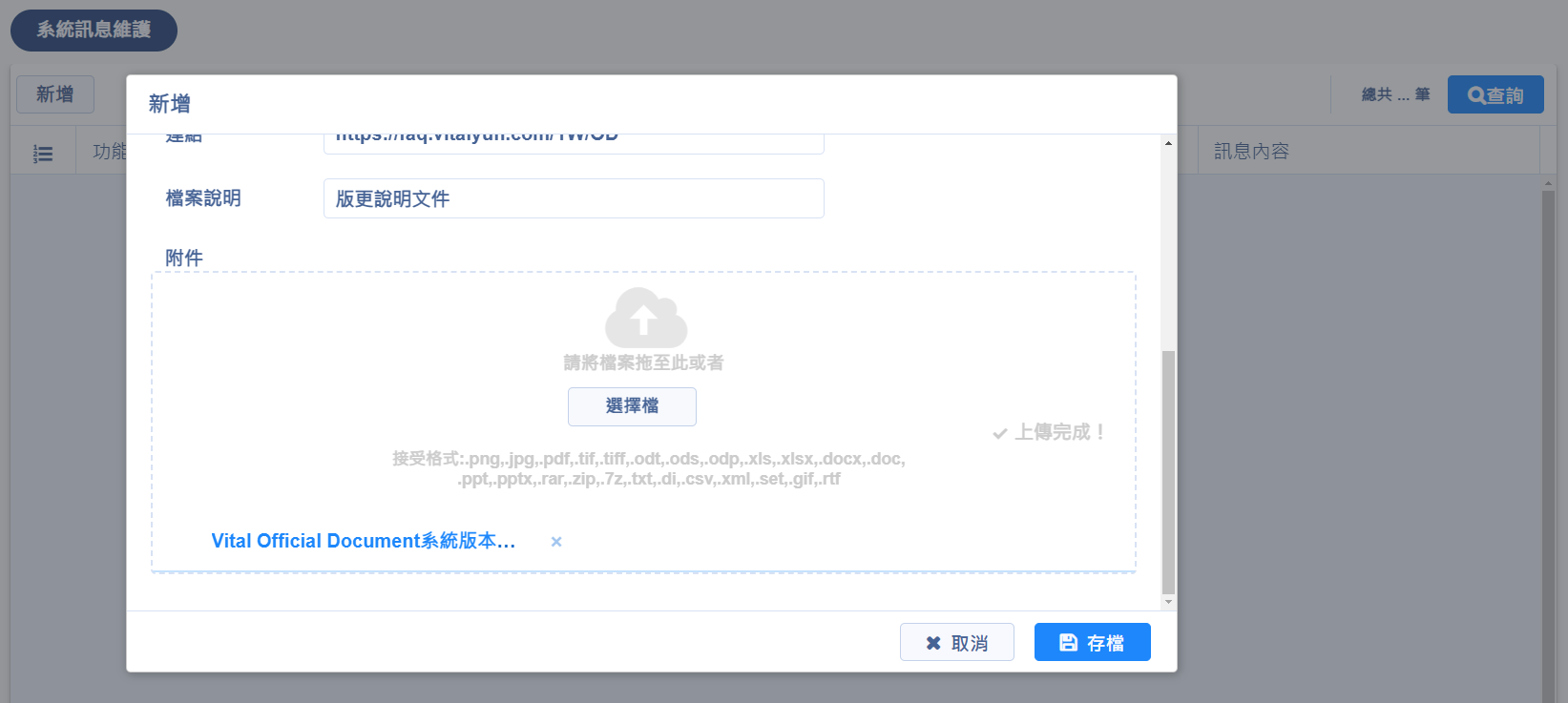Click the dialog scrollbar up arrow

1168,143
